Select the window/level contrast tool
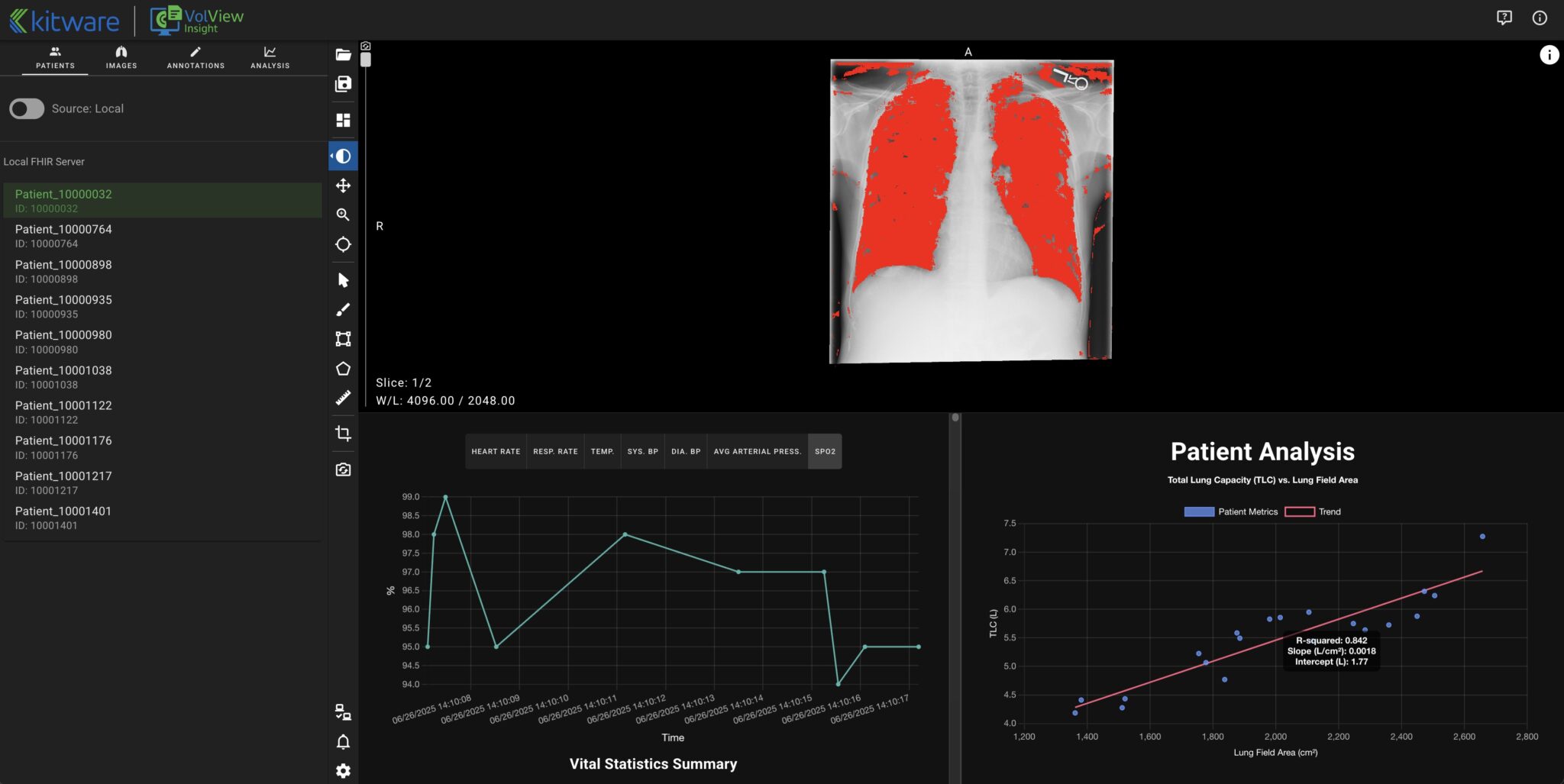Viewport: 1564px width, 784px height. (x=343, y=155)
